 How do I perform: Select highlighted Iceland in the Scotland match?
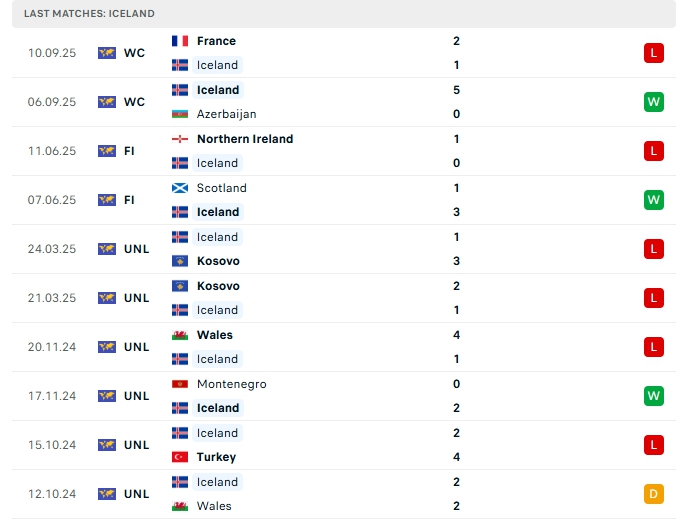[x=218, y=212]
